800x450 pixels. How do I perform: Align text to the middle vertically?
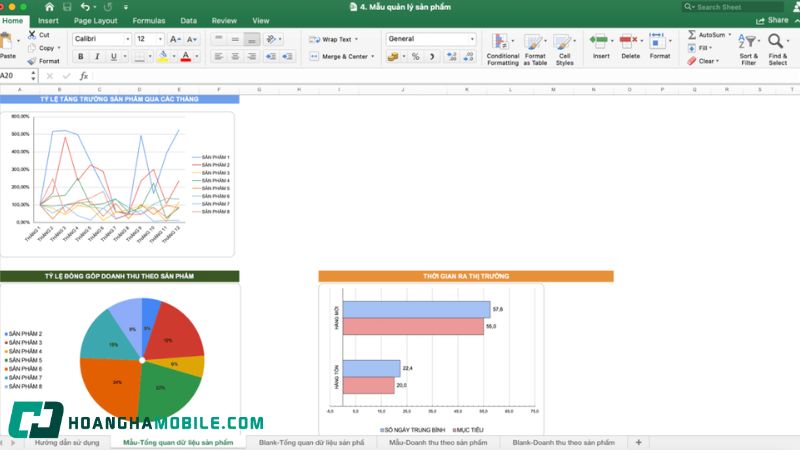click(235, 39)
